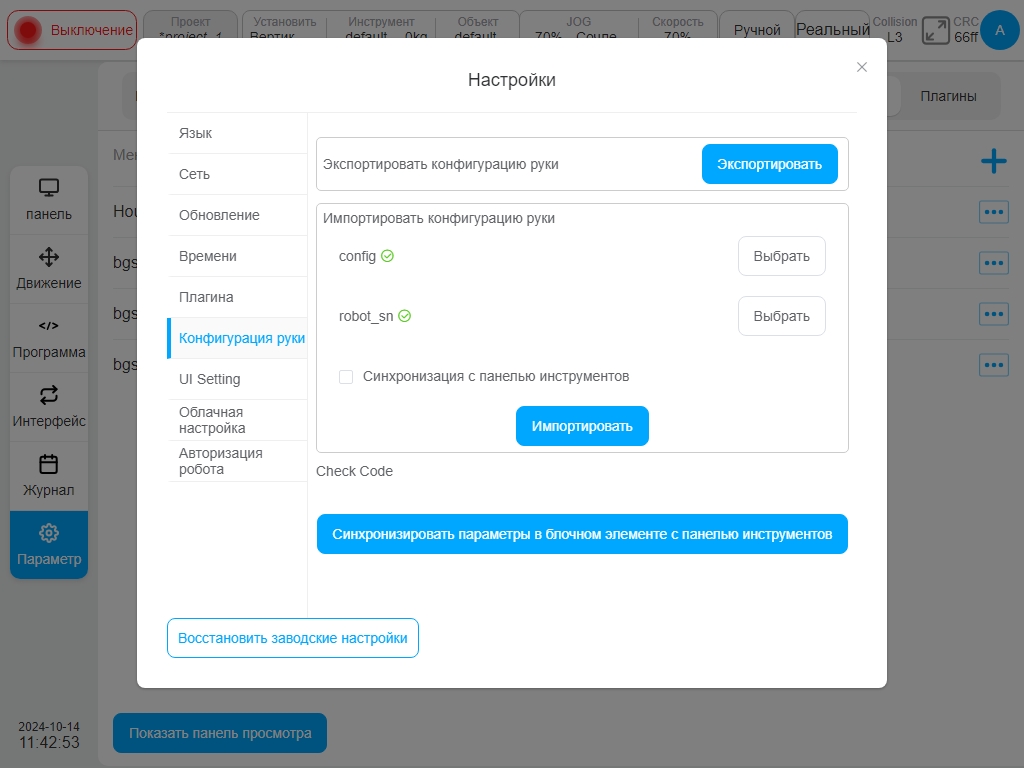Open the three-dots menu on the Hou row
The image size is (1024, 768).
993,212
